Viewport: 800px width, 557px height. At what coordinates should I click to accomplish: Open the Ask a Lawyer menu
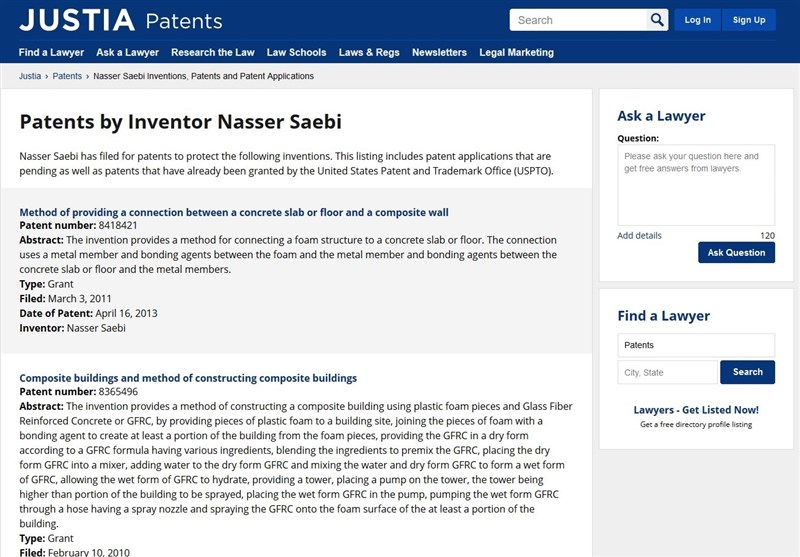pos(127,52)
